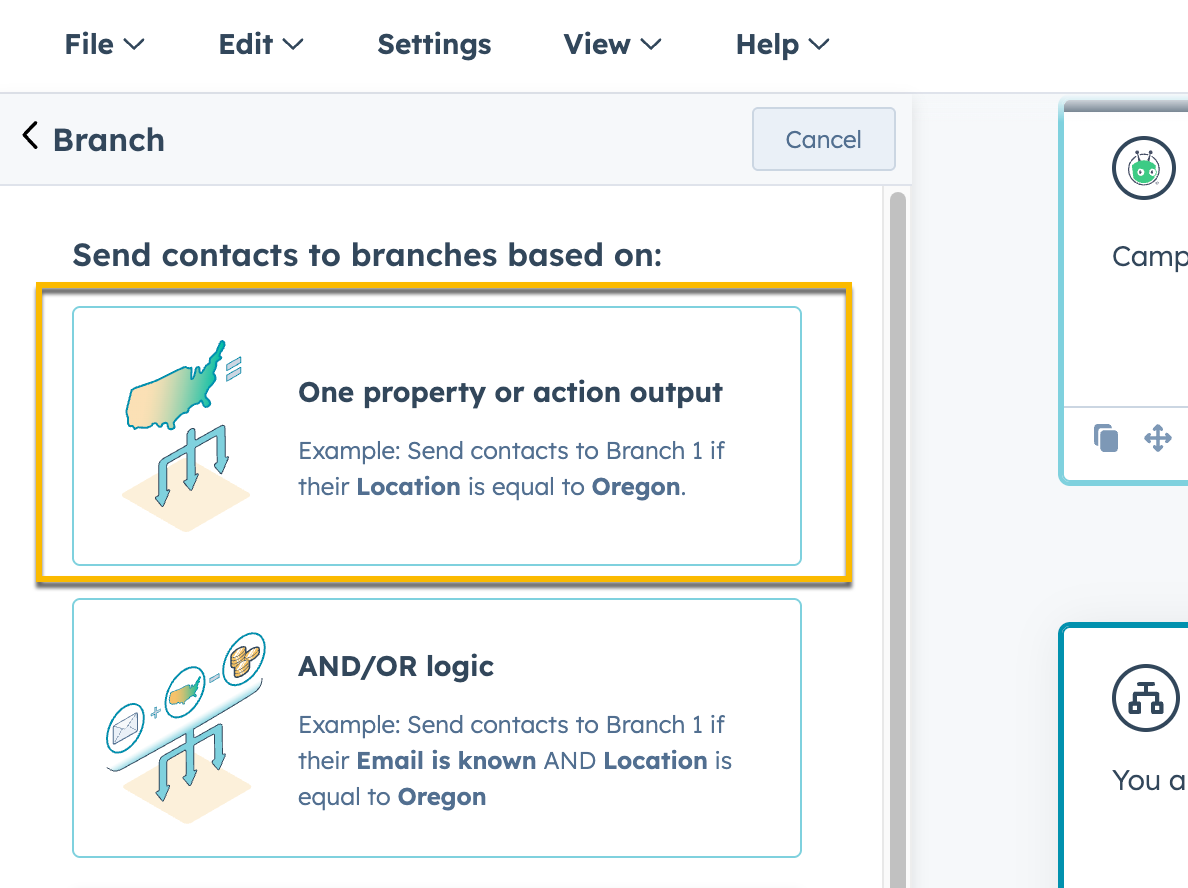Expand the Edit dropdown
The image size is (1188, 888).
(260, 44)
